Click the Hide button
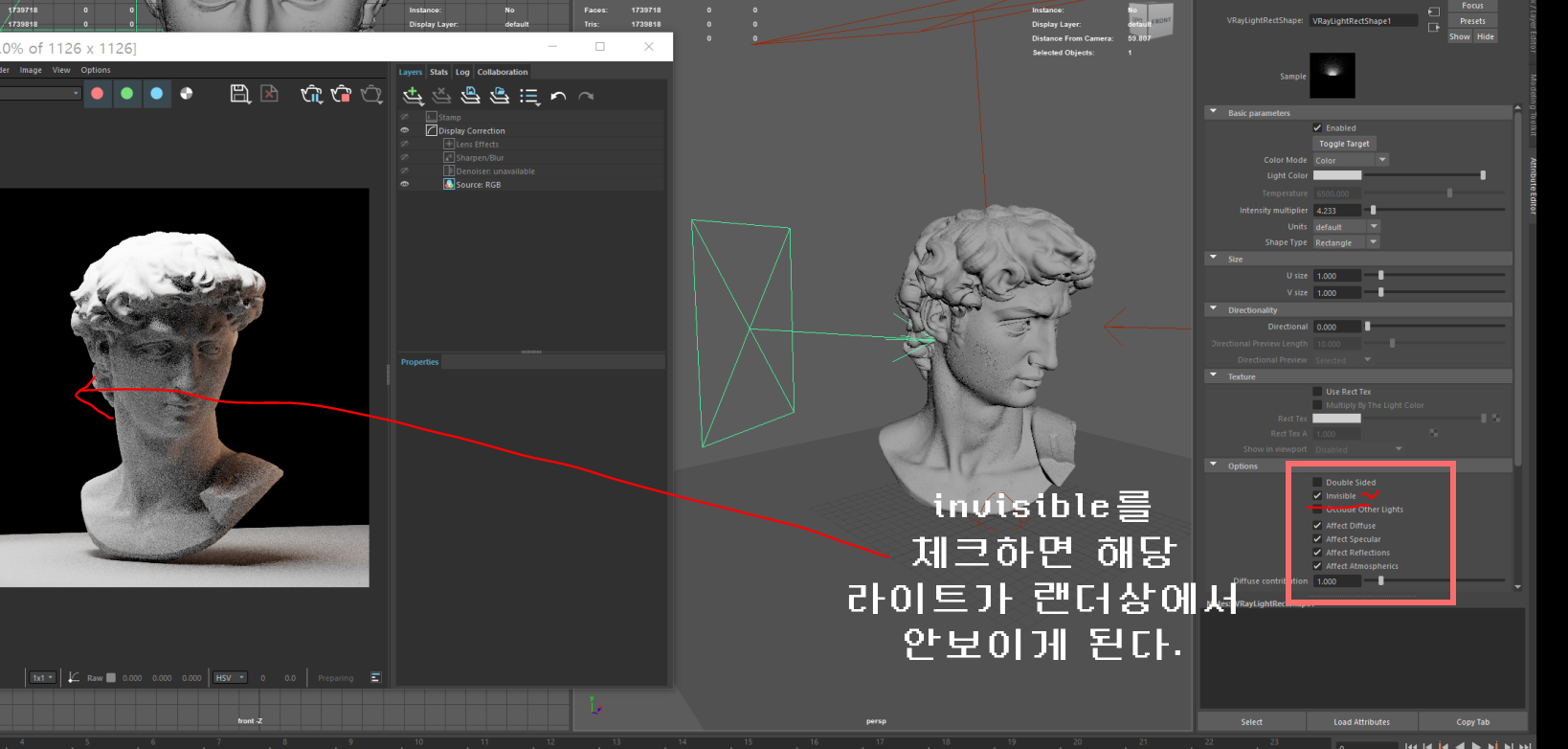This screenshot has height=749, width=1568. [x=1485, y=36]
